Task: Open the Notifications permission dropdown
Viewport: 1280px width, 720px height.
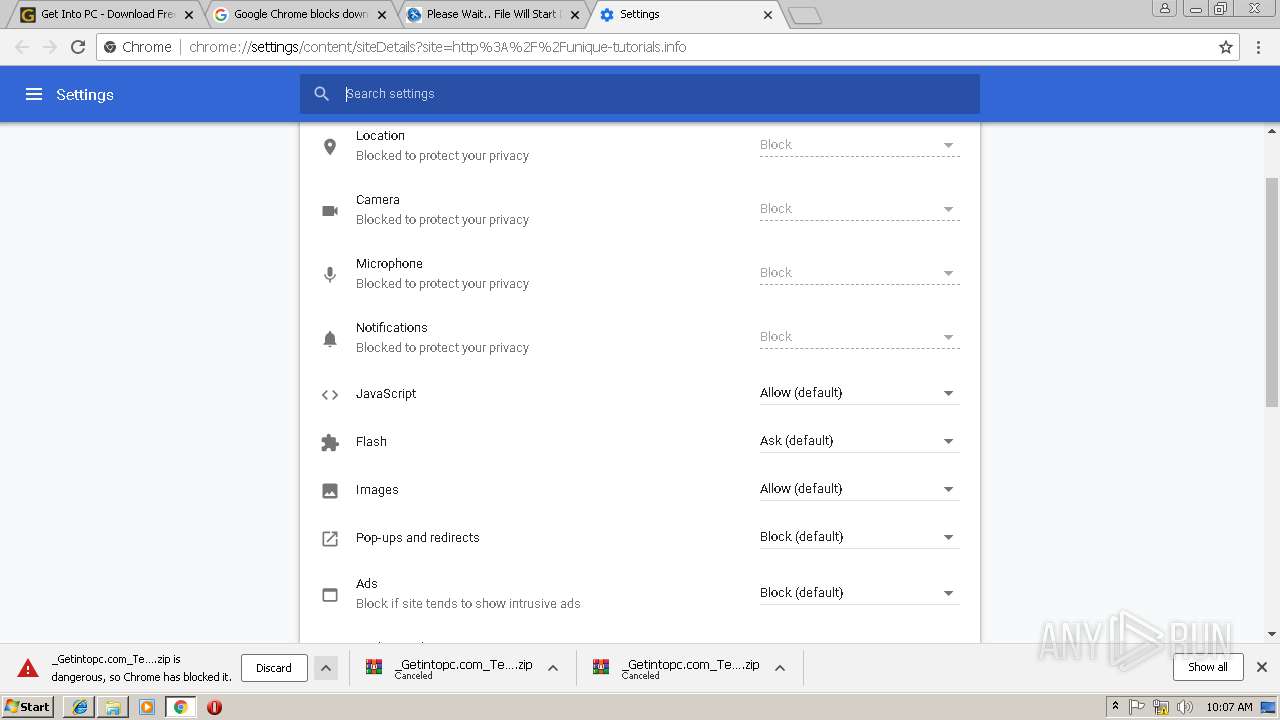Action: [860, 337]
